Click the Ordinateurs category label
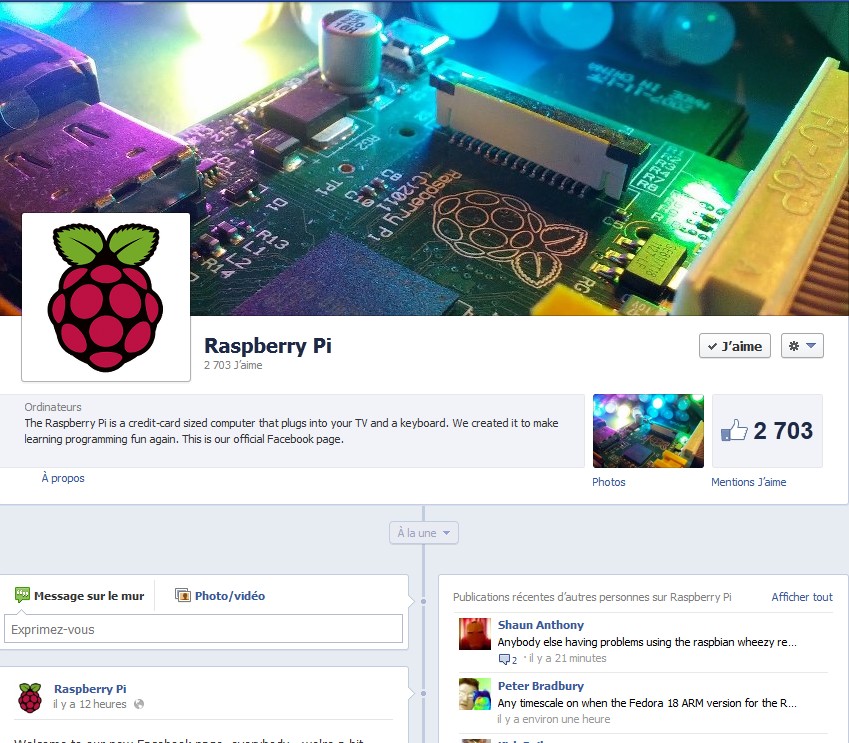Viewport: 849px width, 743px height. click(x=53, y=407)
